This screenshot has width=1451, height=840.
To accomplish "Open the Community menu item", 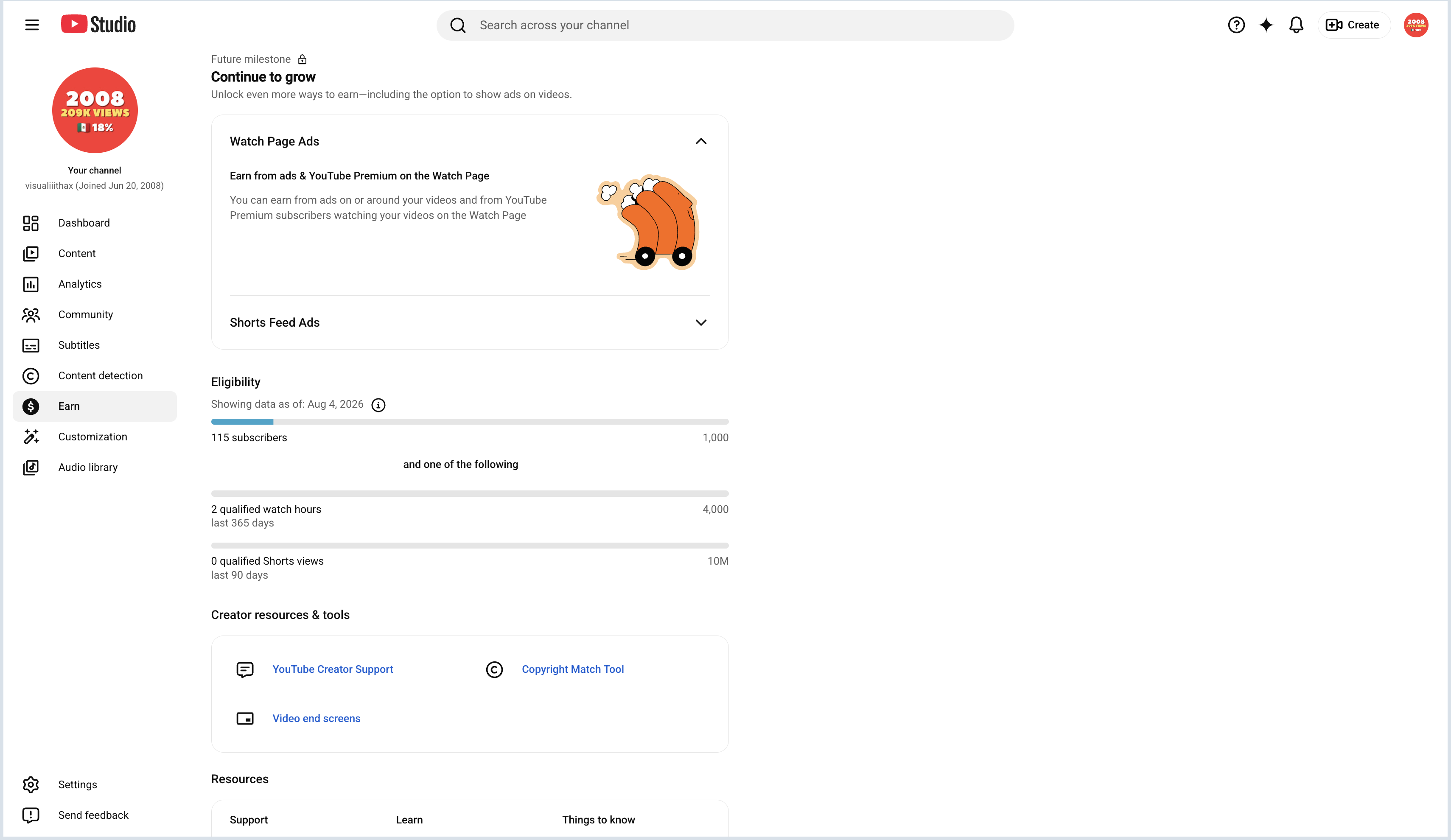I will tap(95, 314).
